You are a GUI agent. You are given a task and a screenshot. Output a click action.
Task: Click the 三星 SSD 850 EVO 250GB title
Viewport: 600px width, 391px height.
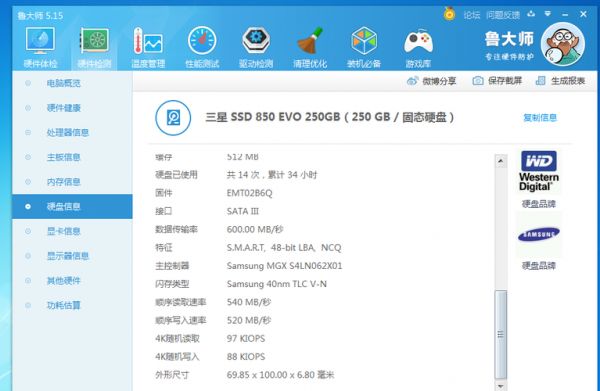tap(329, 117)
